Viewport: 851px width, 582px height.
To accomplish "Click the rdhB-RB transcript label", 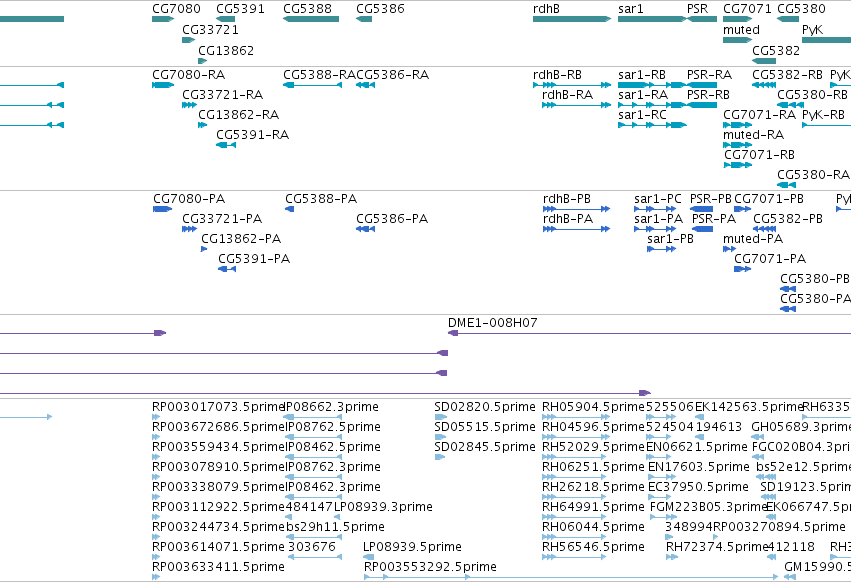I will click(x=557, y=74).
